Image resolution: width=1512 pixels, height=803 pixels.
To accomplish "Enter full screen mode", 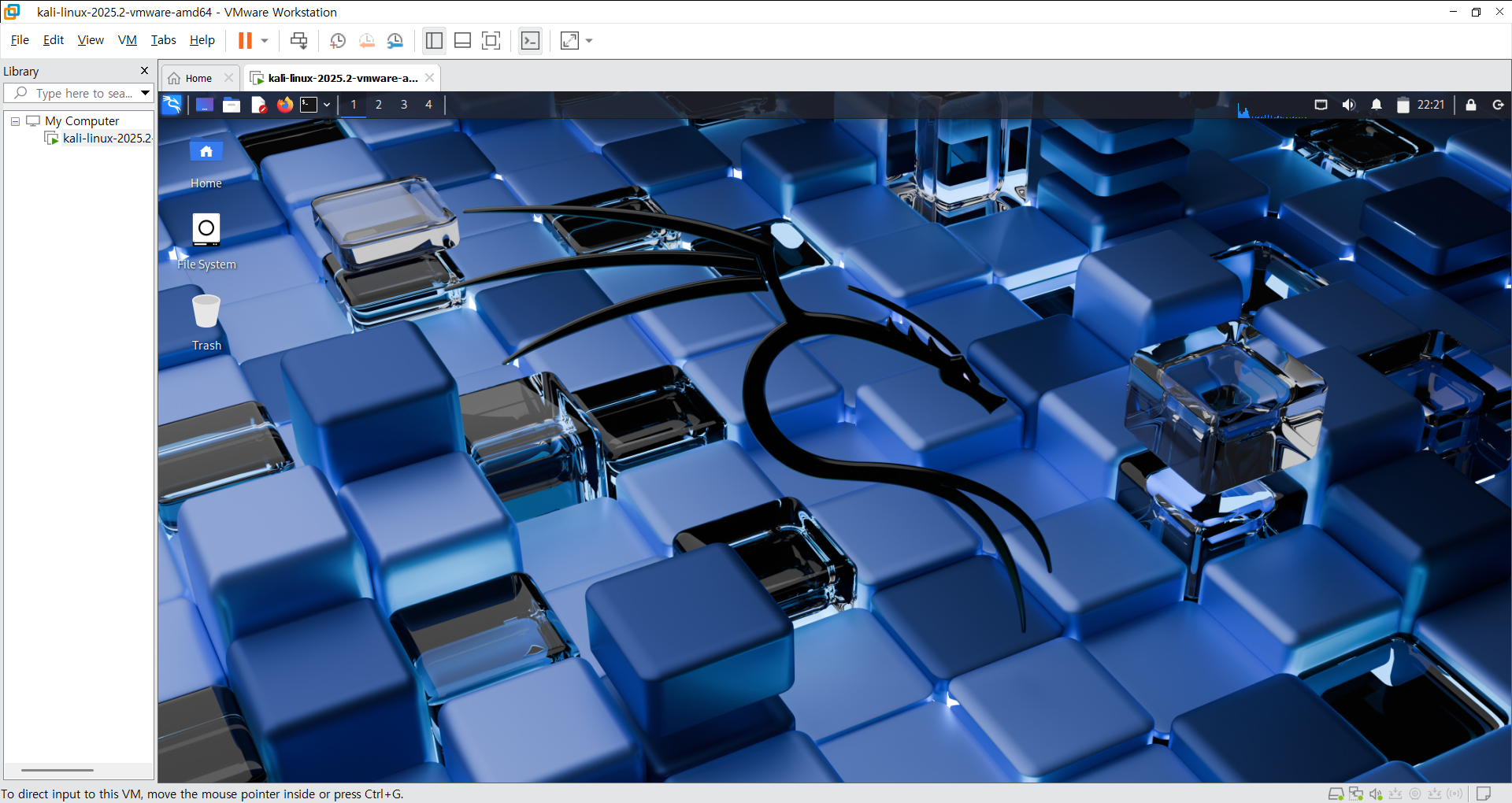I will (491, 40).
